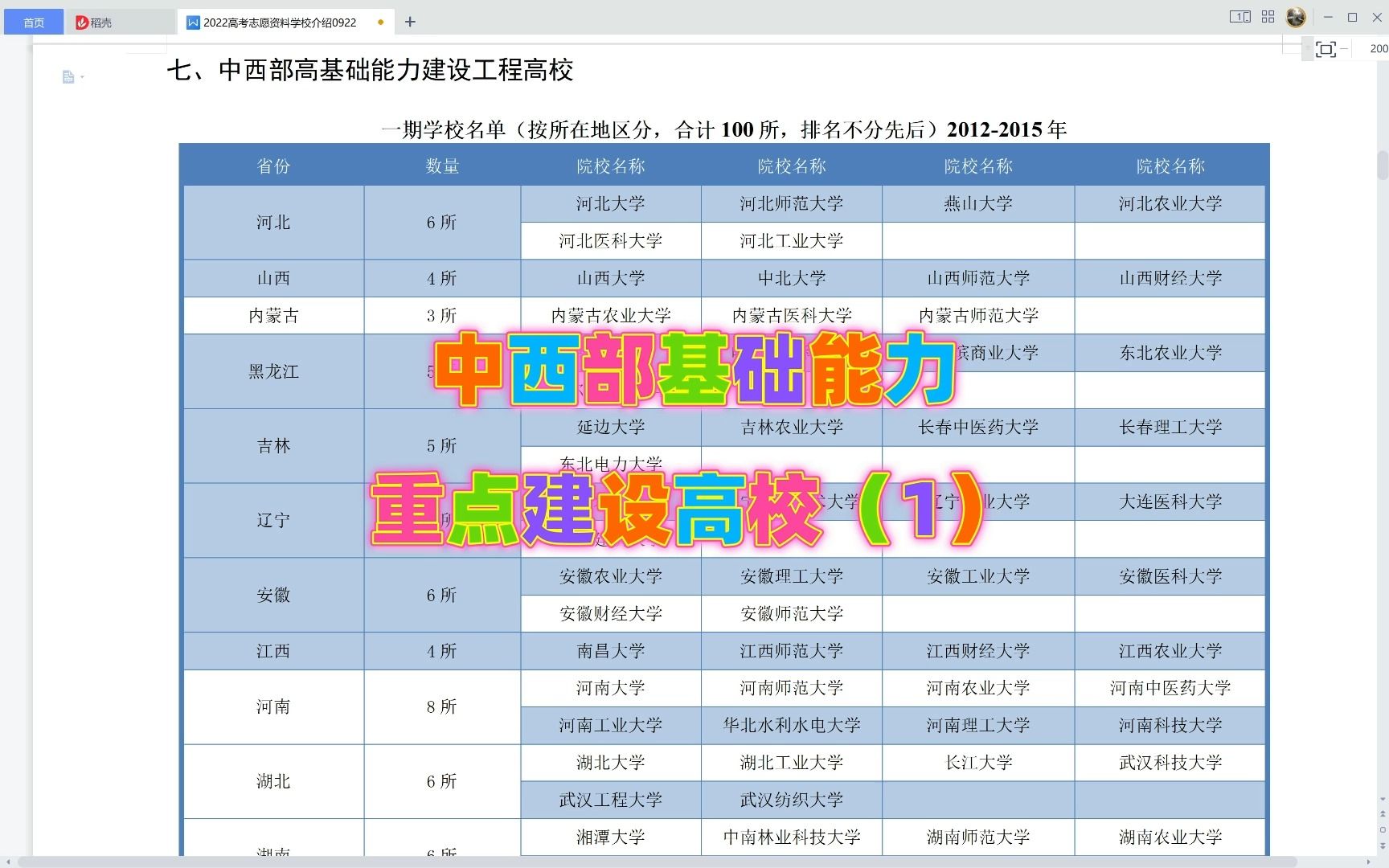1389x868 pixels.
Task: Minimize the WPS window
Action: tap(1328, 17)
